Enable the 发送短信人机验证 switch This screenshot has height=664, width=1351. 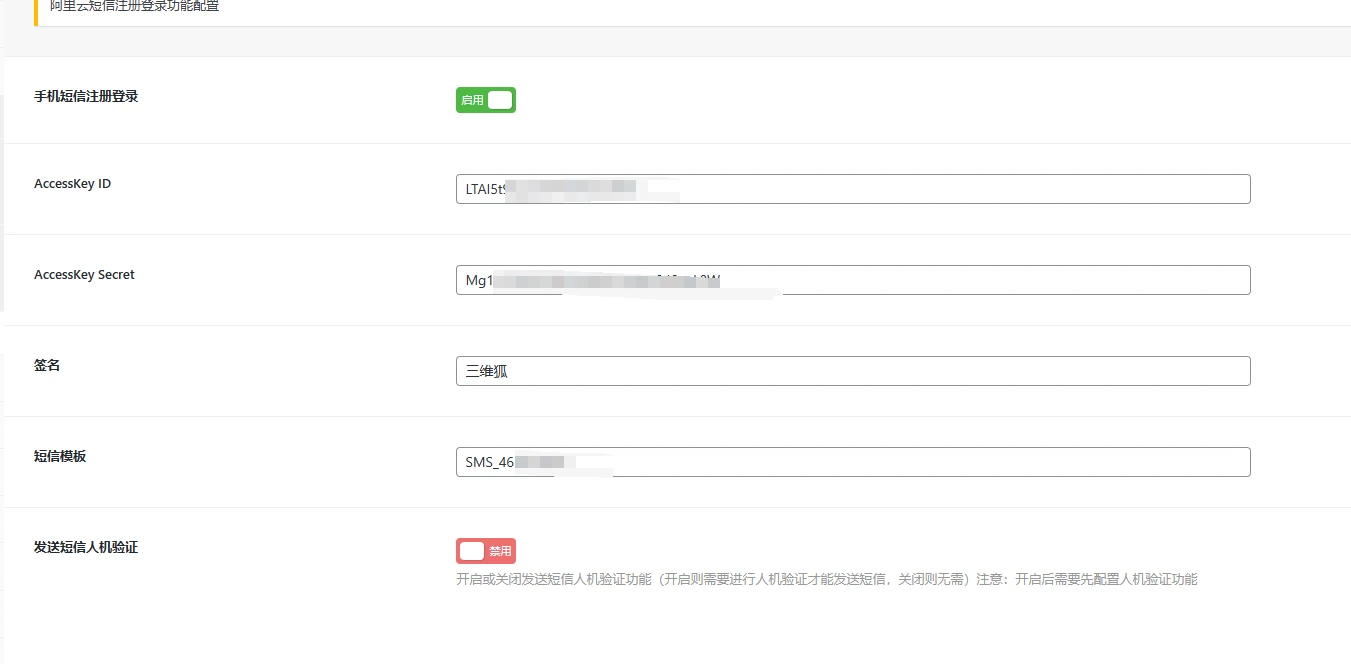click(485, 551)
